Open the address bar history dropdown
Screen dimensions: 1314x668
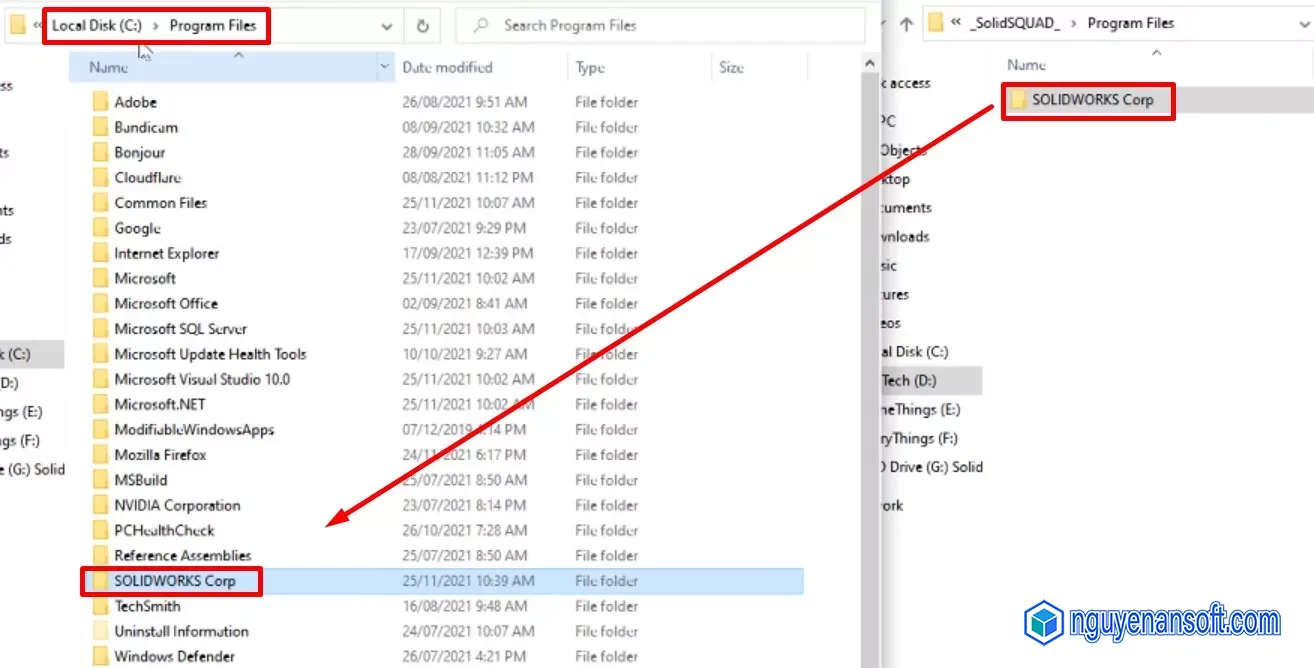coord(388,25)
